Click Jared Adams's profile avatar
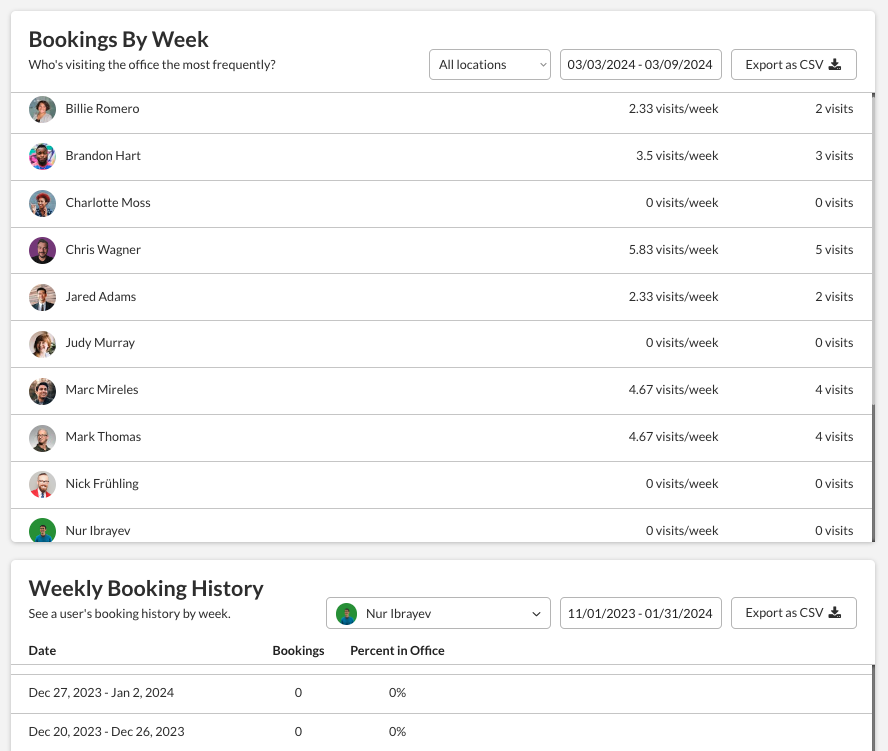This screenshot has width=888, height=751. 42,297
